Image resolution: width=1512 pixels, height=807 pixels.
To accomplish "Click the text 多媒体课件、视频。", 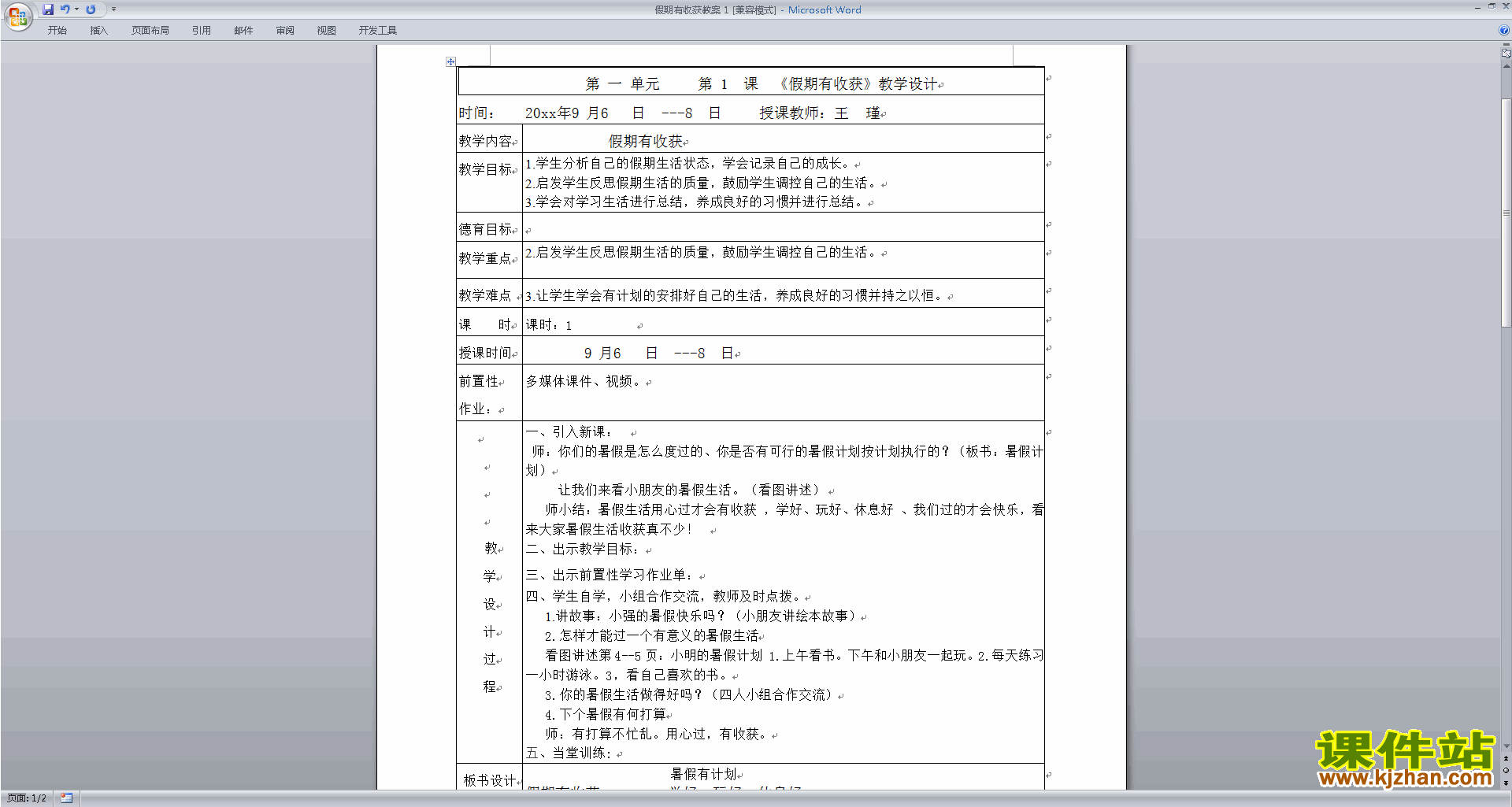I will point(584,382).
